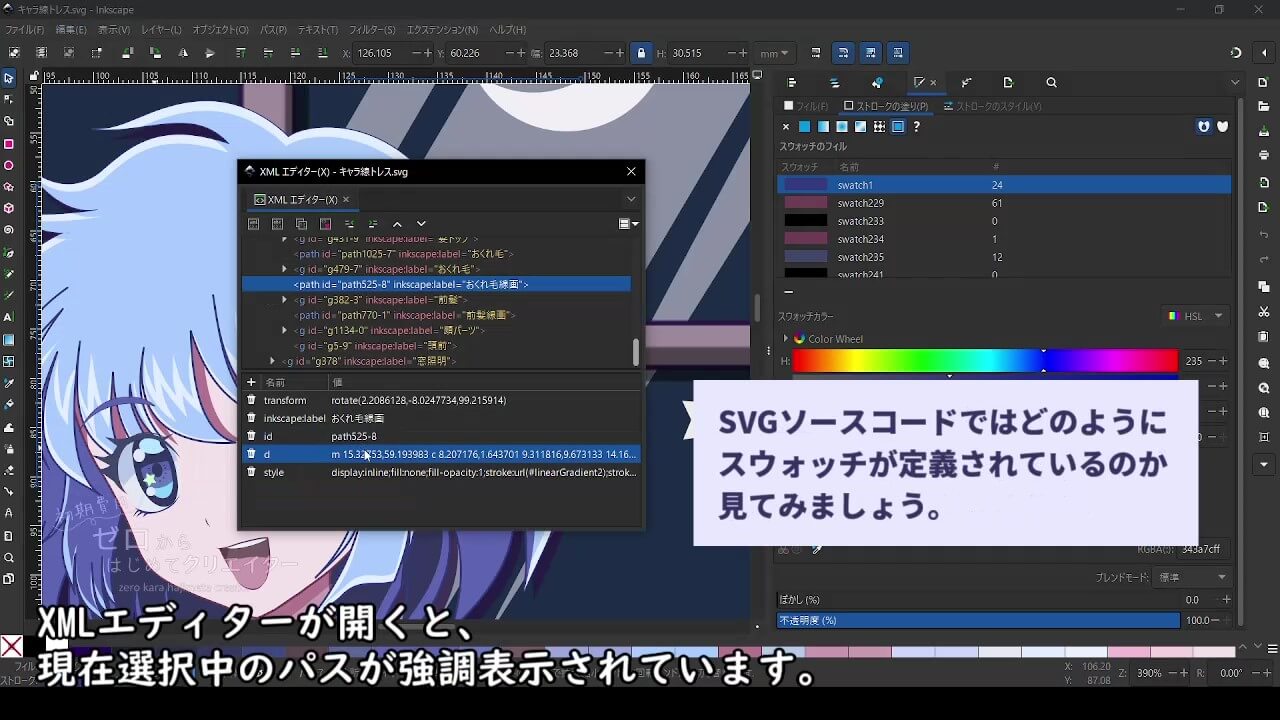The image size is (1280, 720).
Task: Open the blend mode dropdown
Action: [x=1192, y=577]
